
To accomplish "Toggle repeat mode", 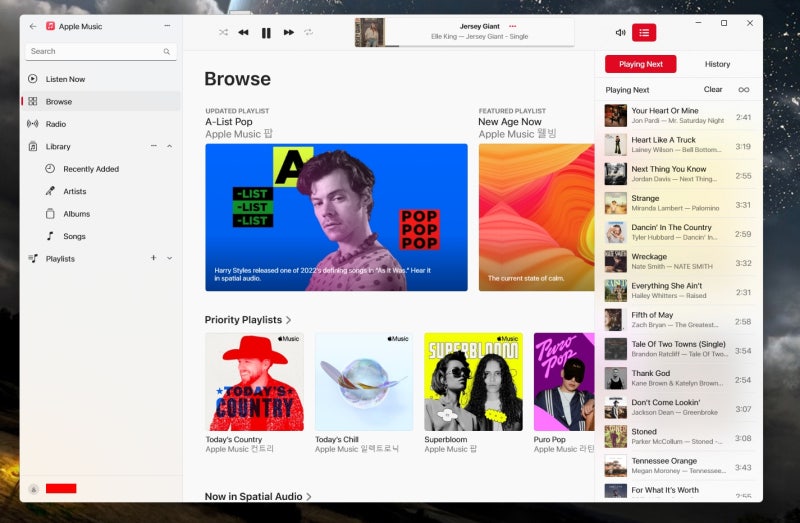I will click(x=309, y=33).
